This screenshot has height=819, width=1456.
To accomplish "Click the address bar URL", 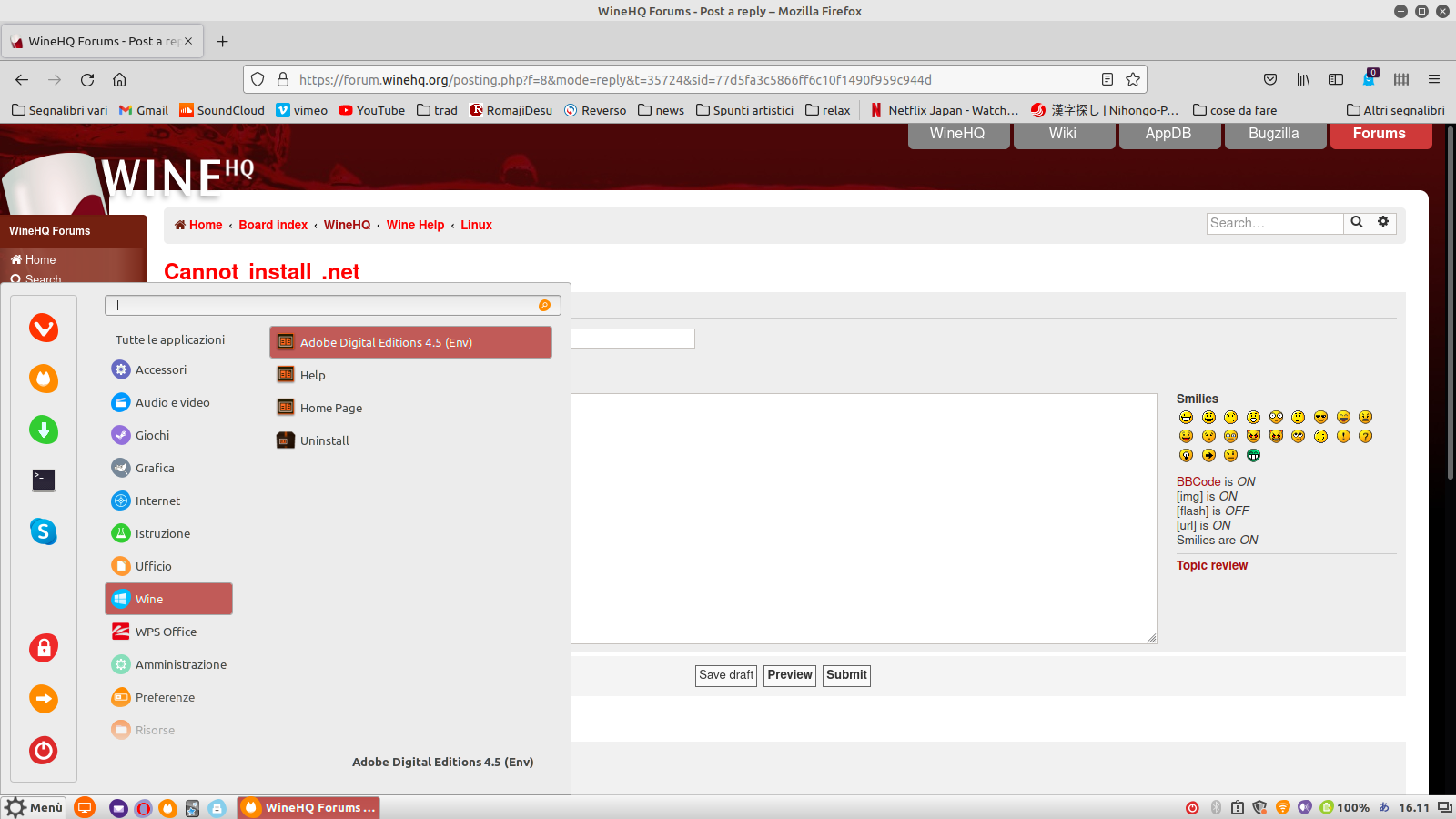I will [x=615, y=79].
